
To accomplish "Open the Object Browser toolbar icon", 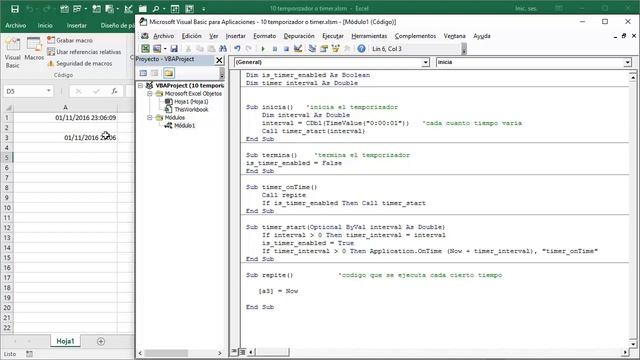I will pos(336,49).
